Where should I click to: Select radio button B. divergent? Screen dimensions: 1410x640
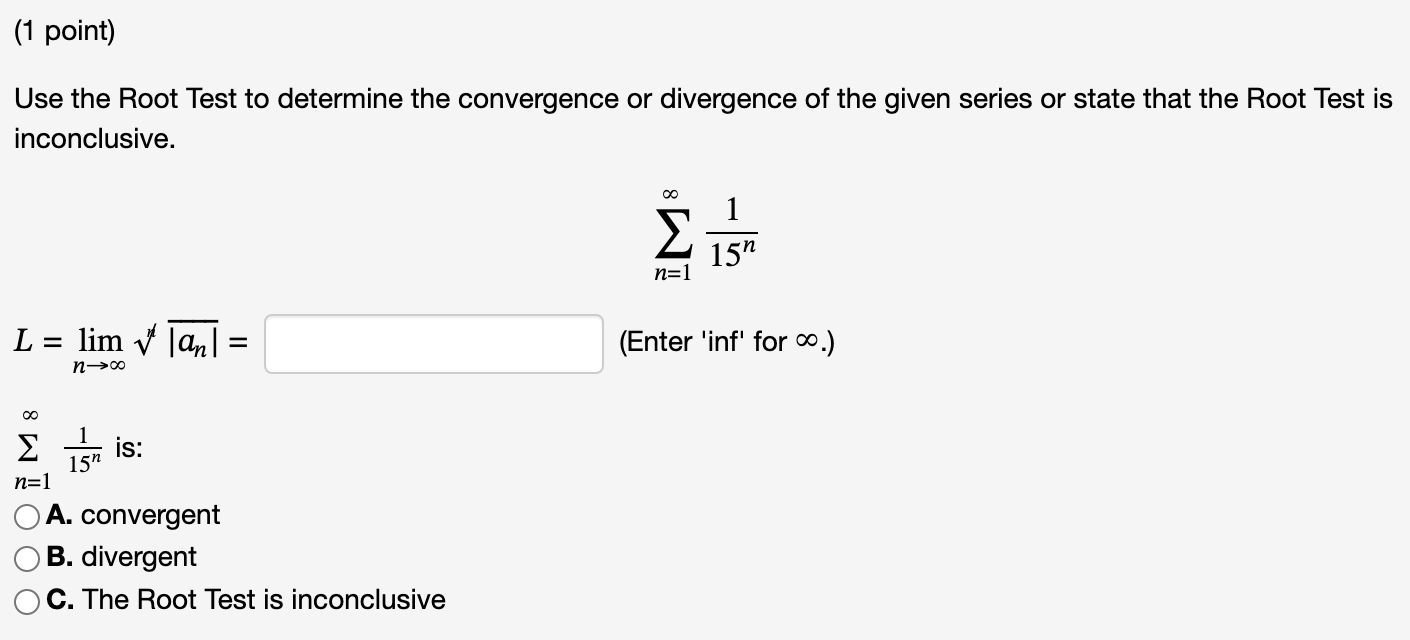27,557
